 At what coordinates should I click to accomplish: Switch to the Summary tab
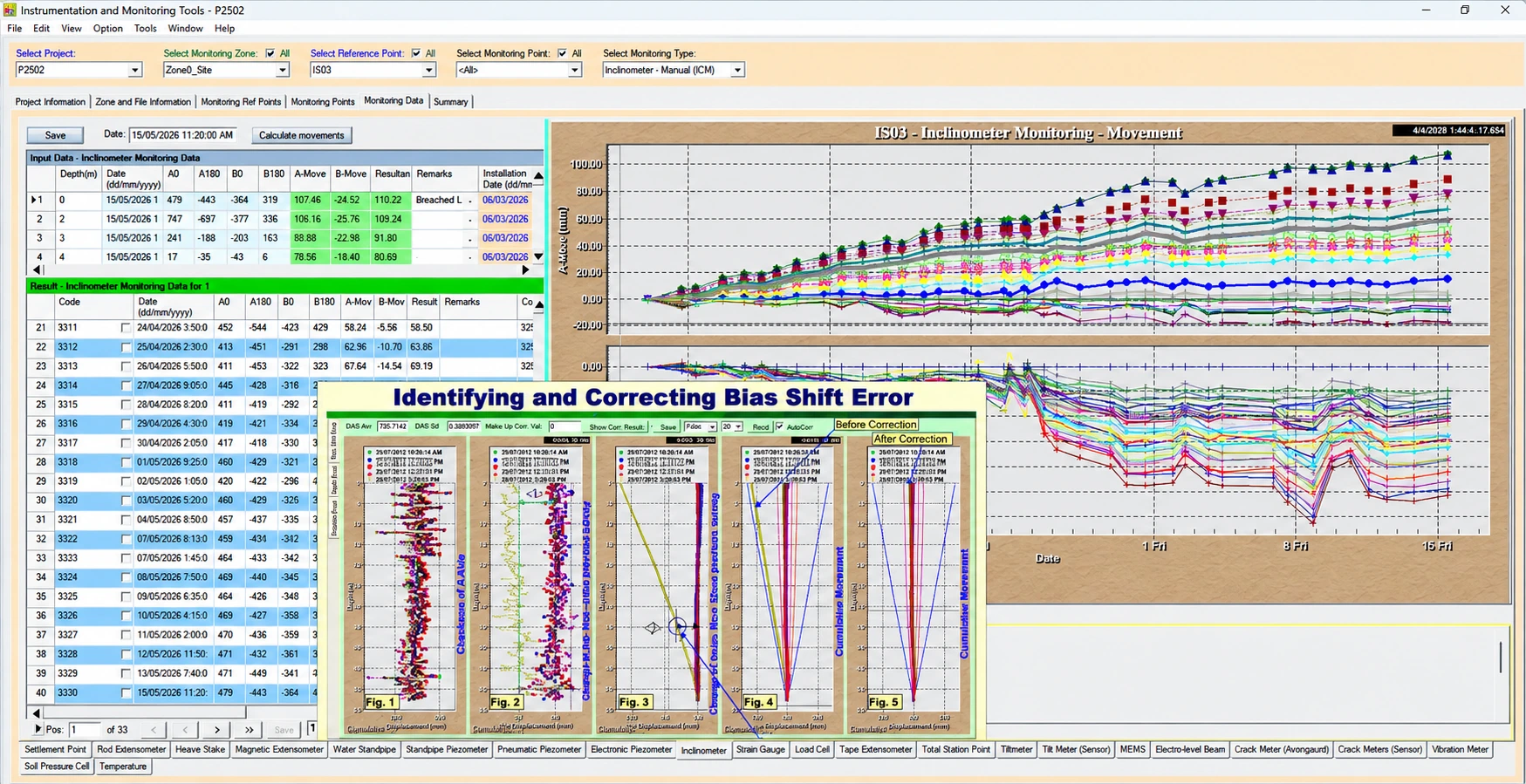point(450,102)
